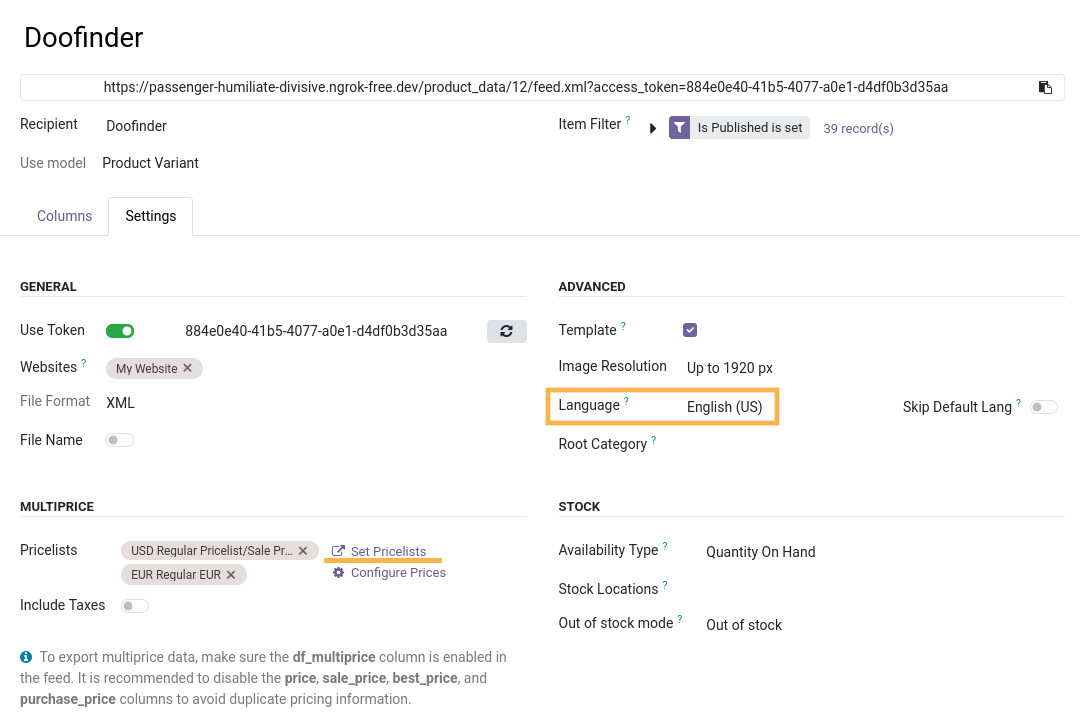Disable the Use Token toggle
The height and width of the screenshot is (723, 1080).
click(x=120, y=331)
